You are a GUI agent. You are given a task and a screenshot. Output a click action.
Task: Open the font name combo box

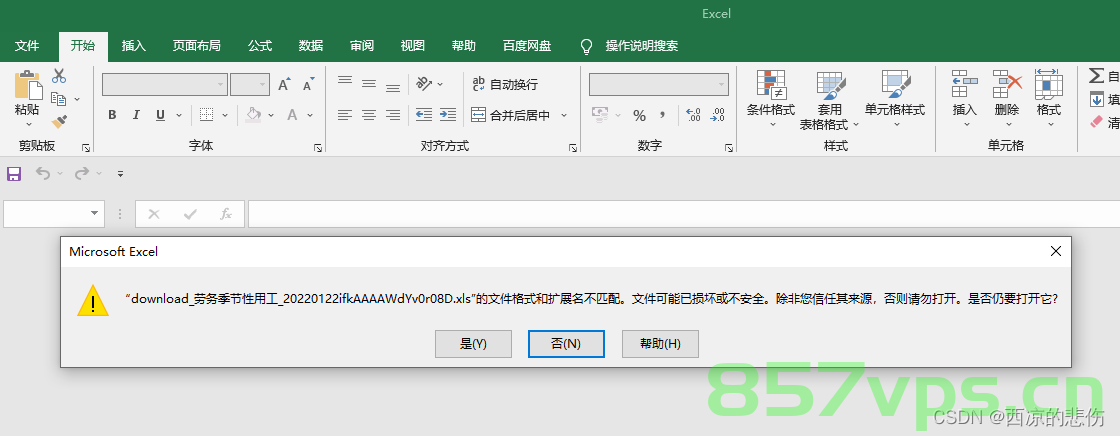[x=165, y=84]
